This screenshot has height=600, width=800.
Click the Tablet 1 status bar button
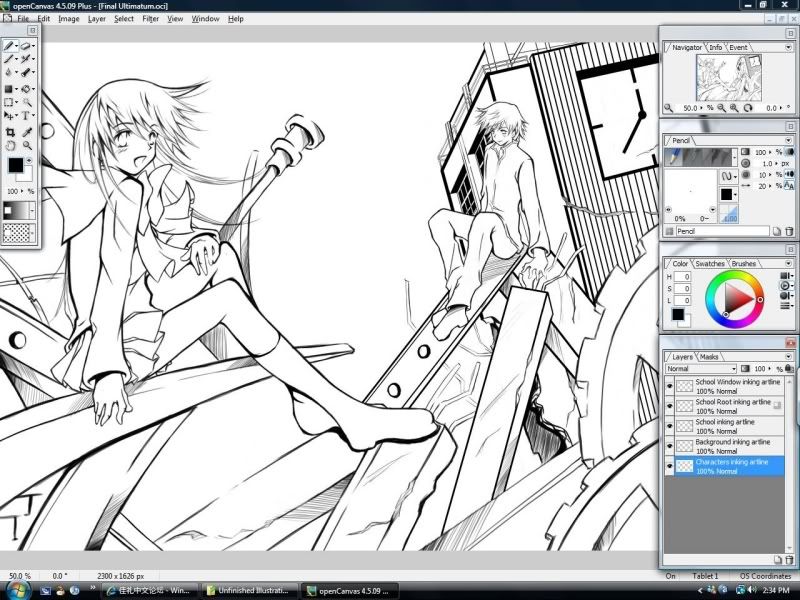coord(705,576)
